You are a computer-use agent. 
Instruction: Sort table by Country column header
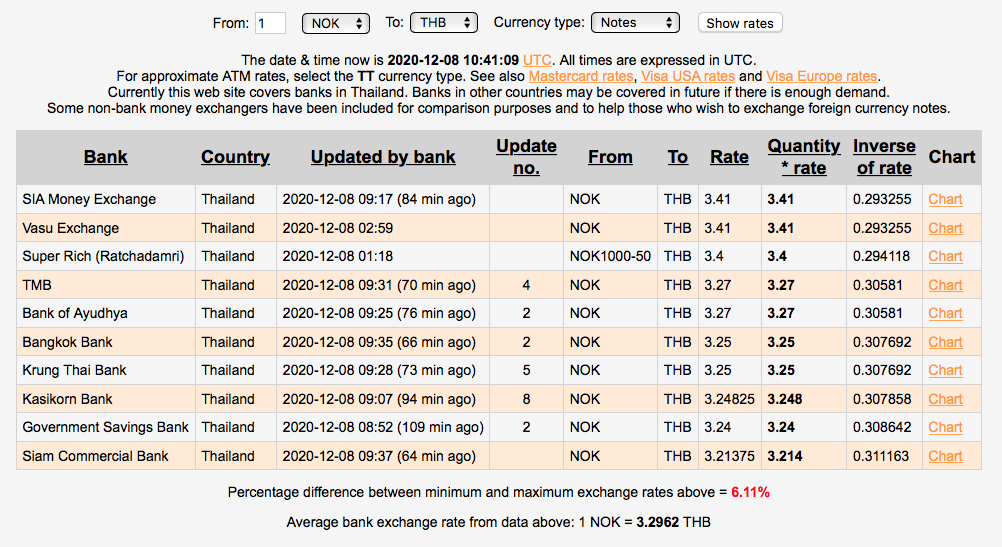(x=235, y=157)
